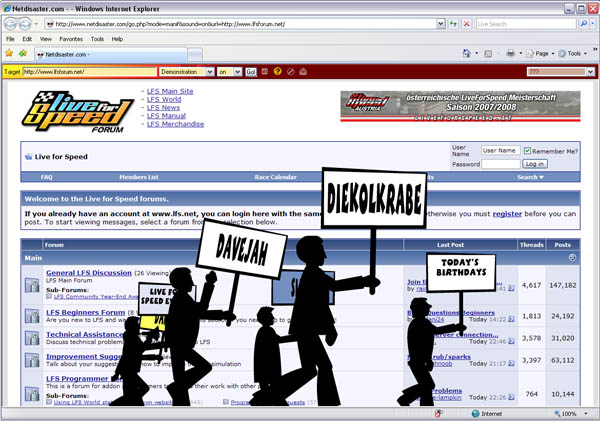Open the LFS Programmer forum folder icon

pyautogui.click(x=32, y=393)
